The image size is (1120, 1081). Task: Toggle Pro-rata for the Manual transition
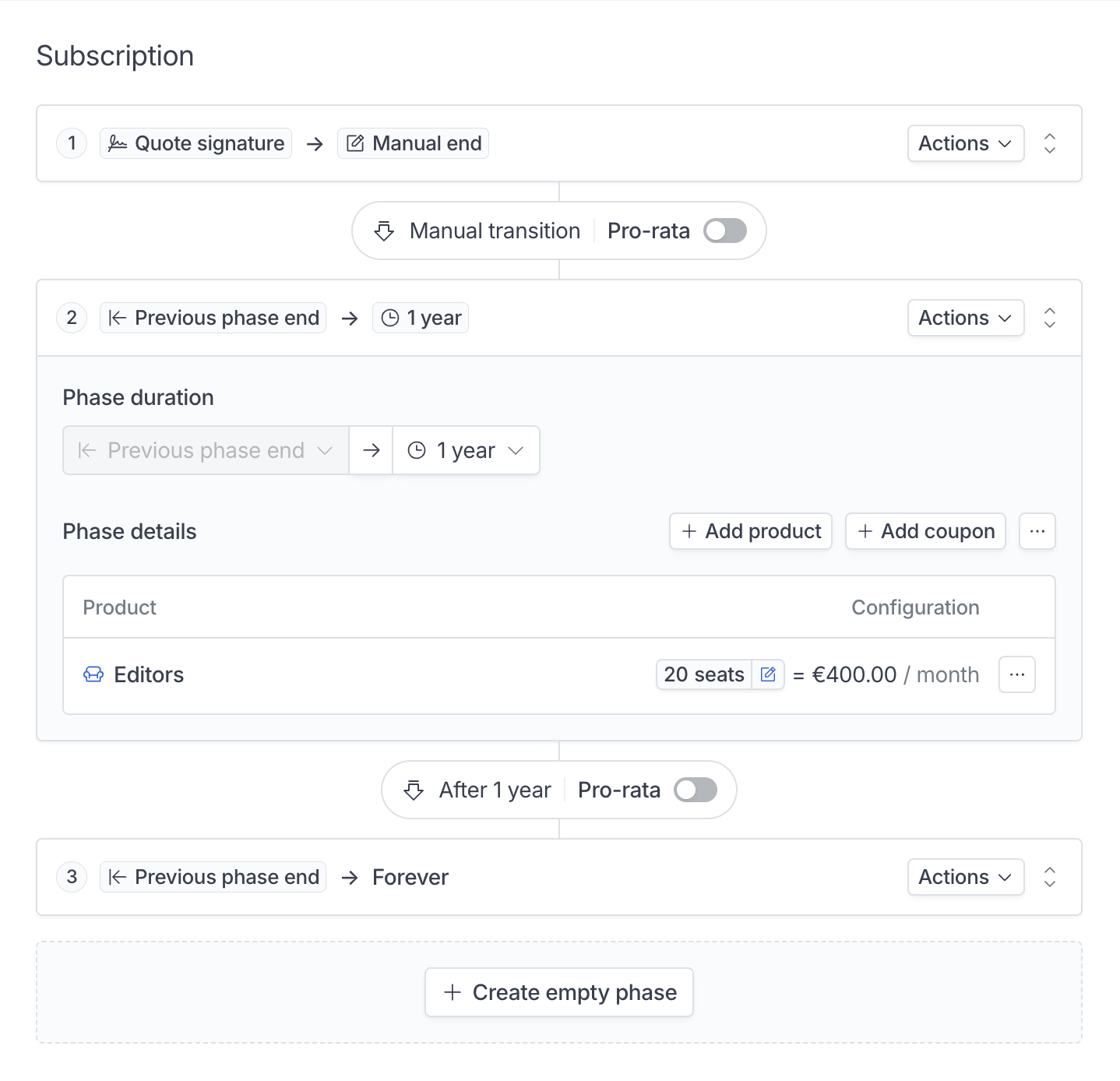[725, 231]
